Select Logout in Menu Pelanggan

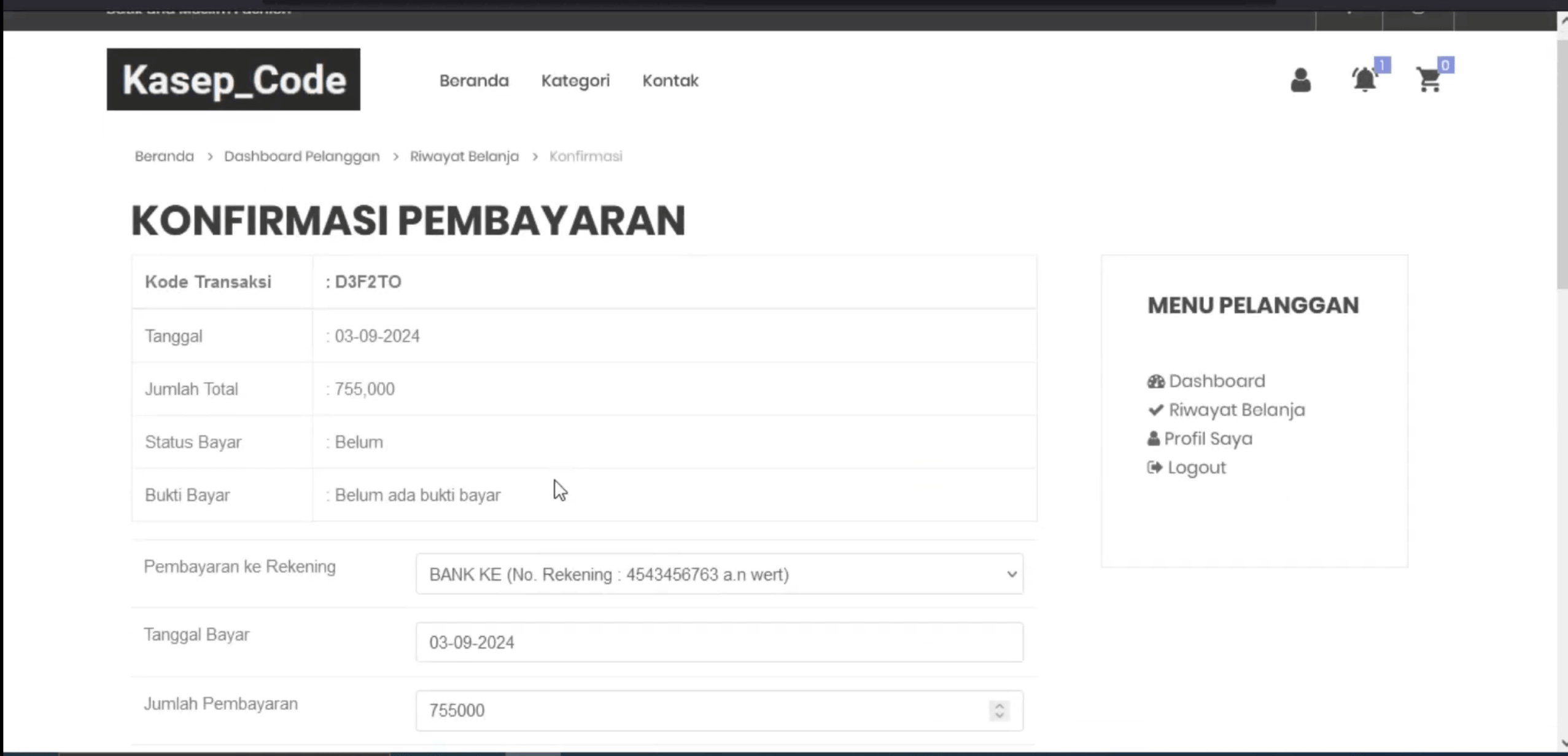(x=1196, y=467)
